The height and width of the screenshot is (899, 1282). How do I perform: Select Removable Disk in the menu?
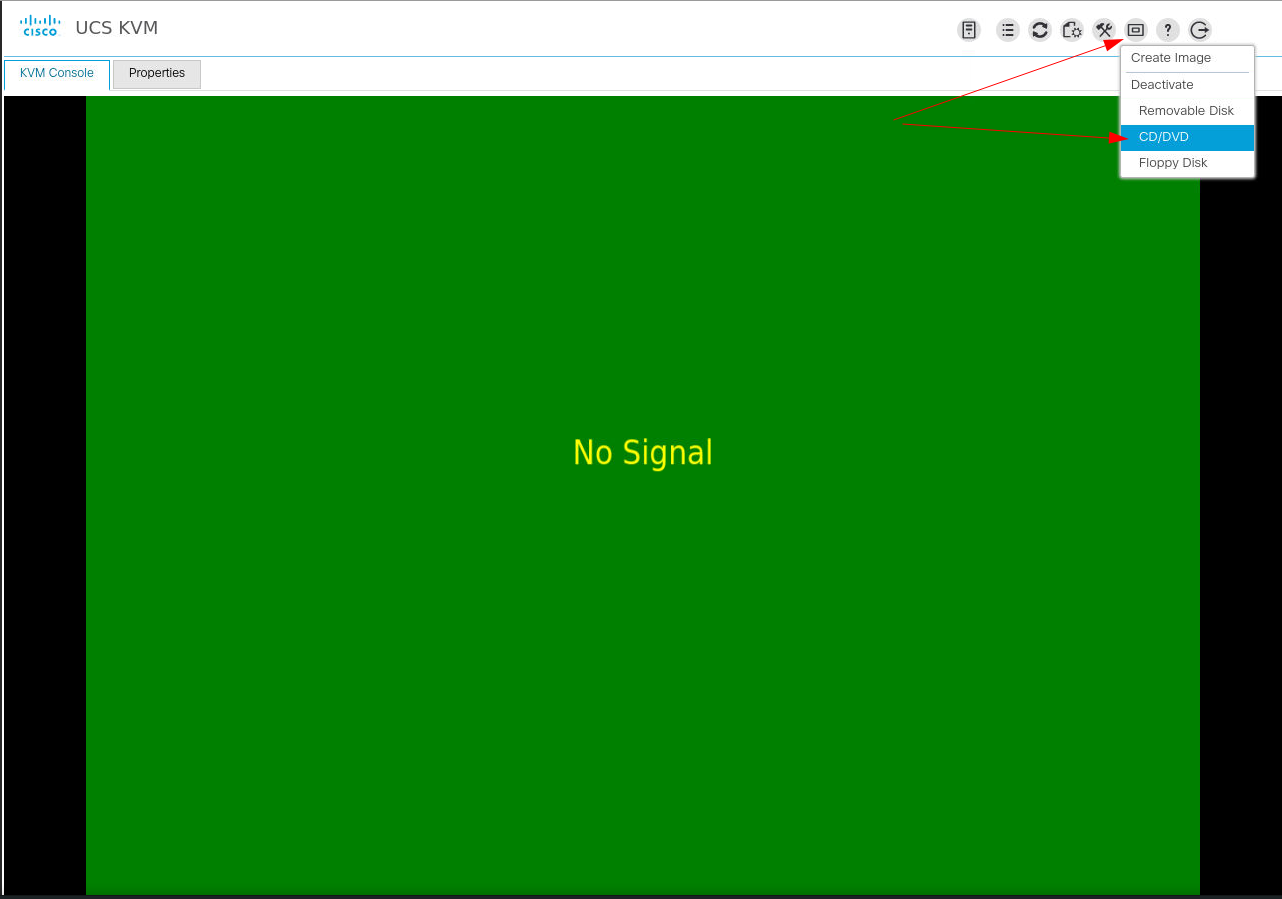click(x=1186, y=110)
